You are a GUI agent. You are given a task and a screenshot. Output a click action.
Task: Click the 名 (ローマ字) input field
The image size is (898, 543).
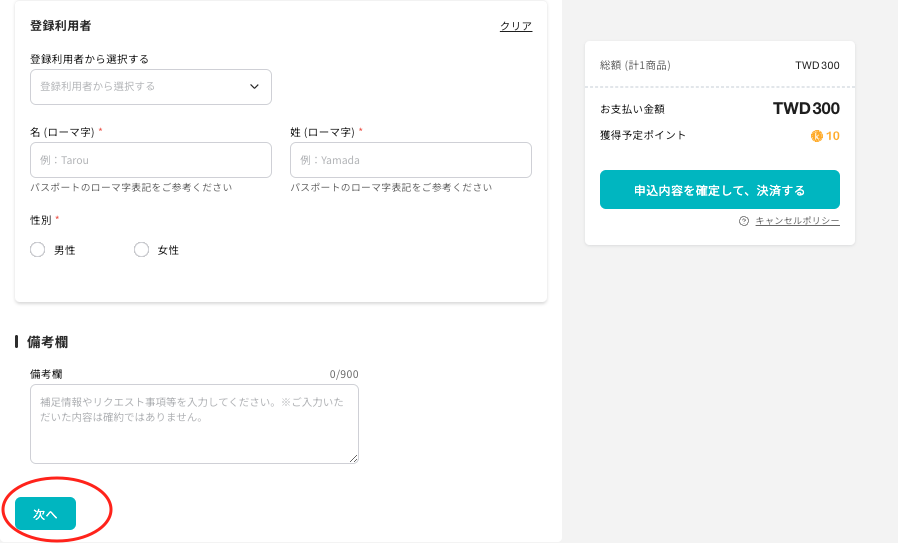click(x=150, y=160)
